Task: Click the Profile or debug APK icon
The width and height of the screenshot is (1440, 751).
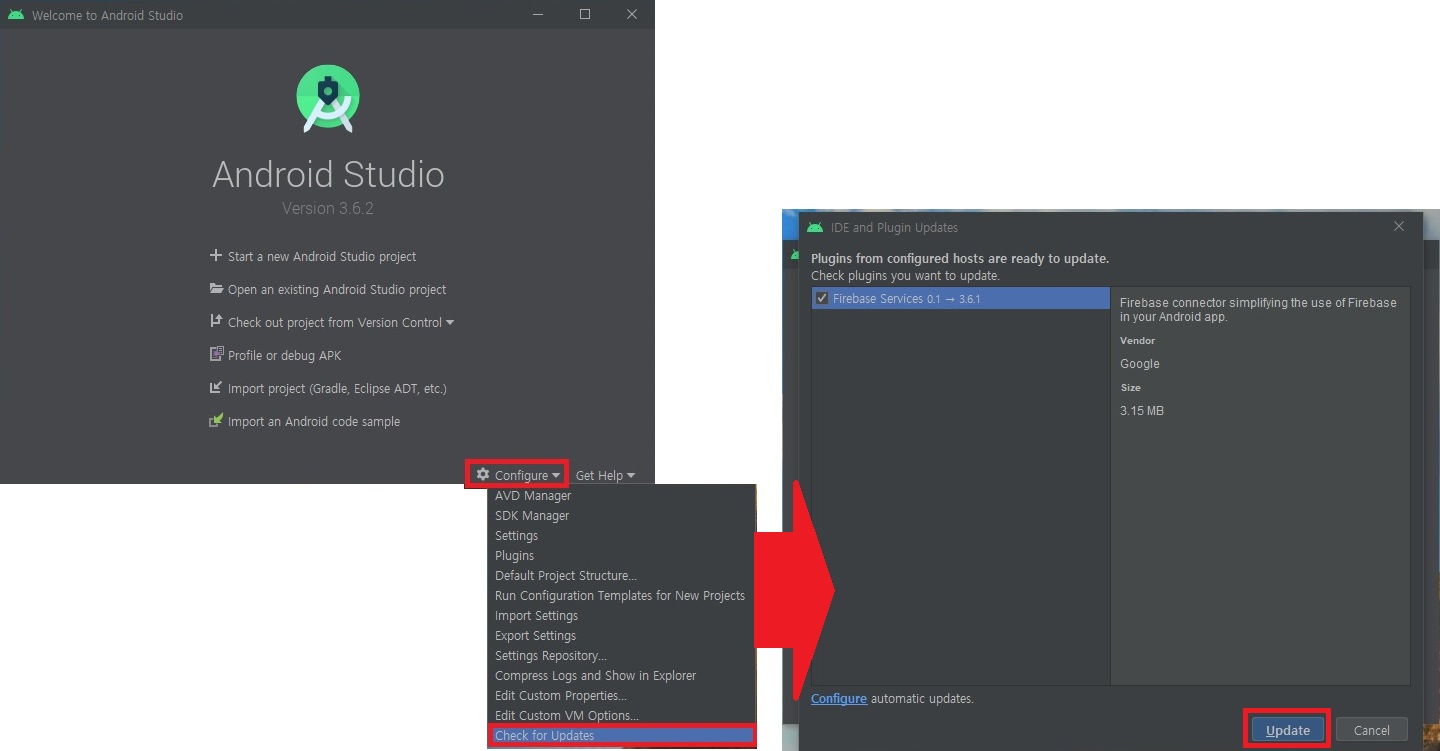Action: [216, 355]
